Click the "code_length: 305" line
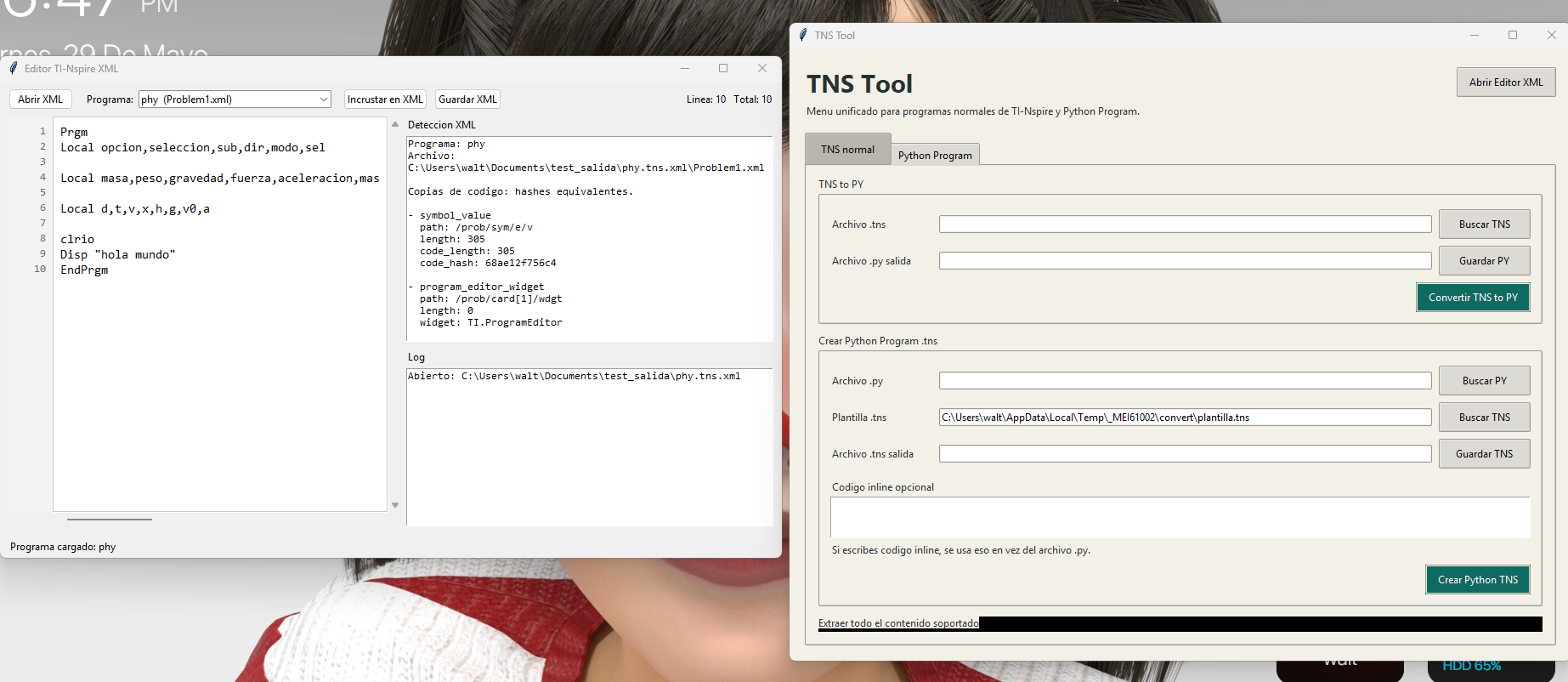Viewport: 1568px width, 682px height. tap(467, 251)
